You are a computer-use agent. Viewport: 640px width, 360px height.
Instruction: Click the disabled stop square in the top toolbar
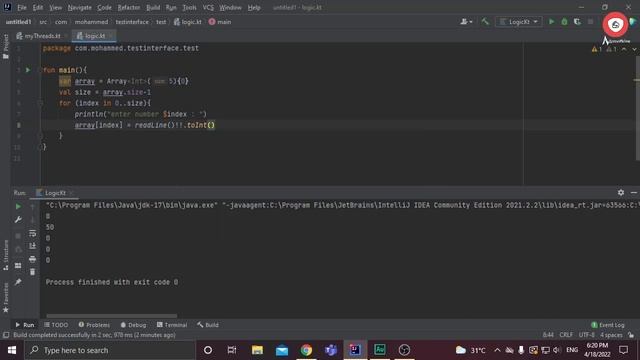[x=590, y=22]
